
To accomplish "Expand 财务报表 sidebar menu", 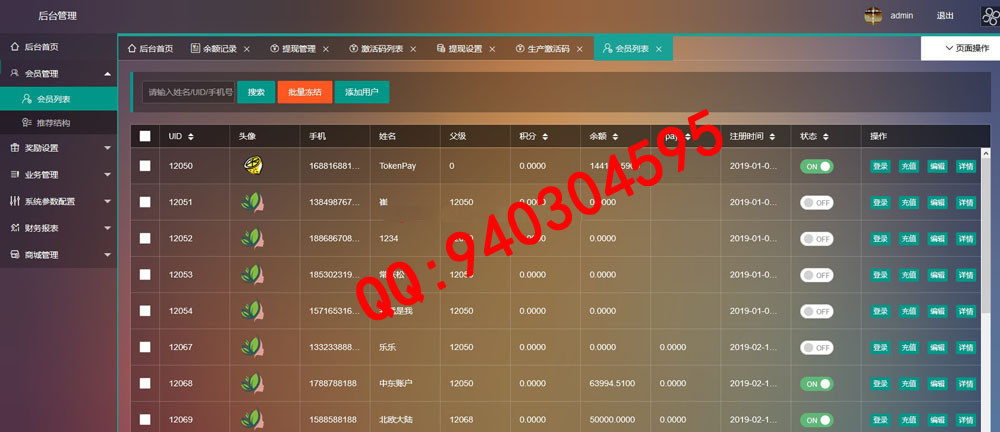I will click(x=58, y=228).
